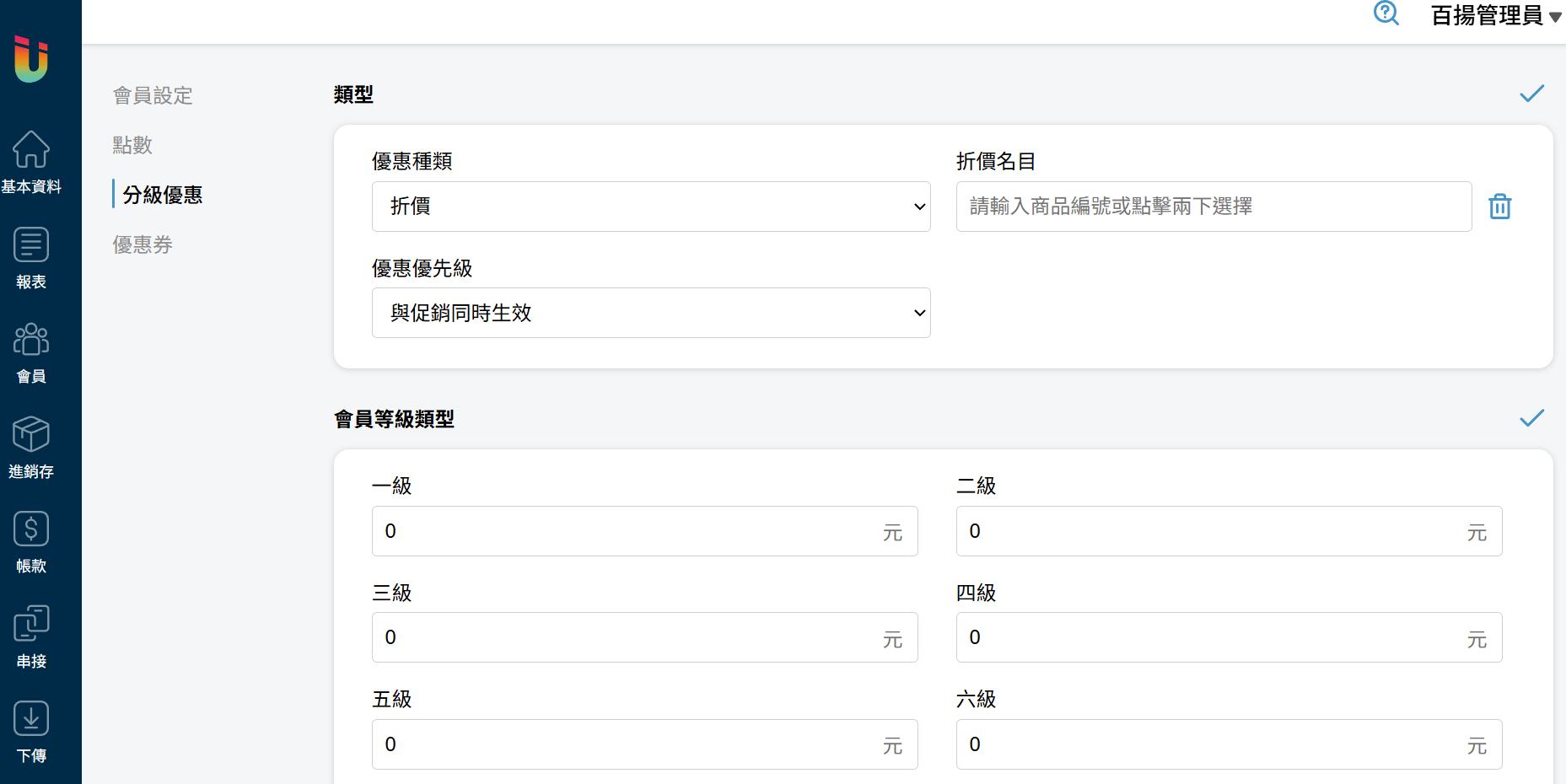Open the 百揚管理員 user menu

(x=1495, y=16)
